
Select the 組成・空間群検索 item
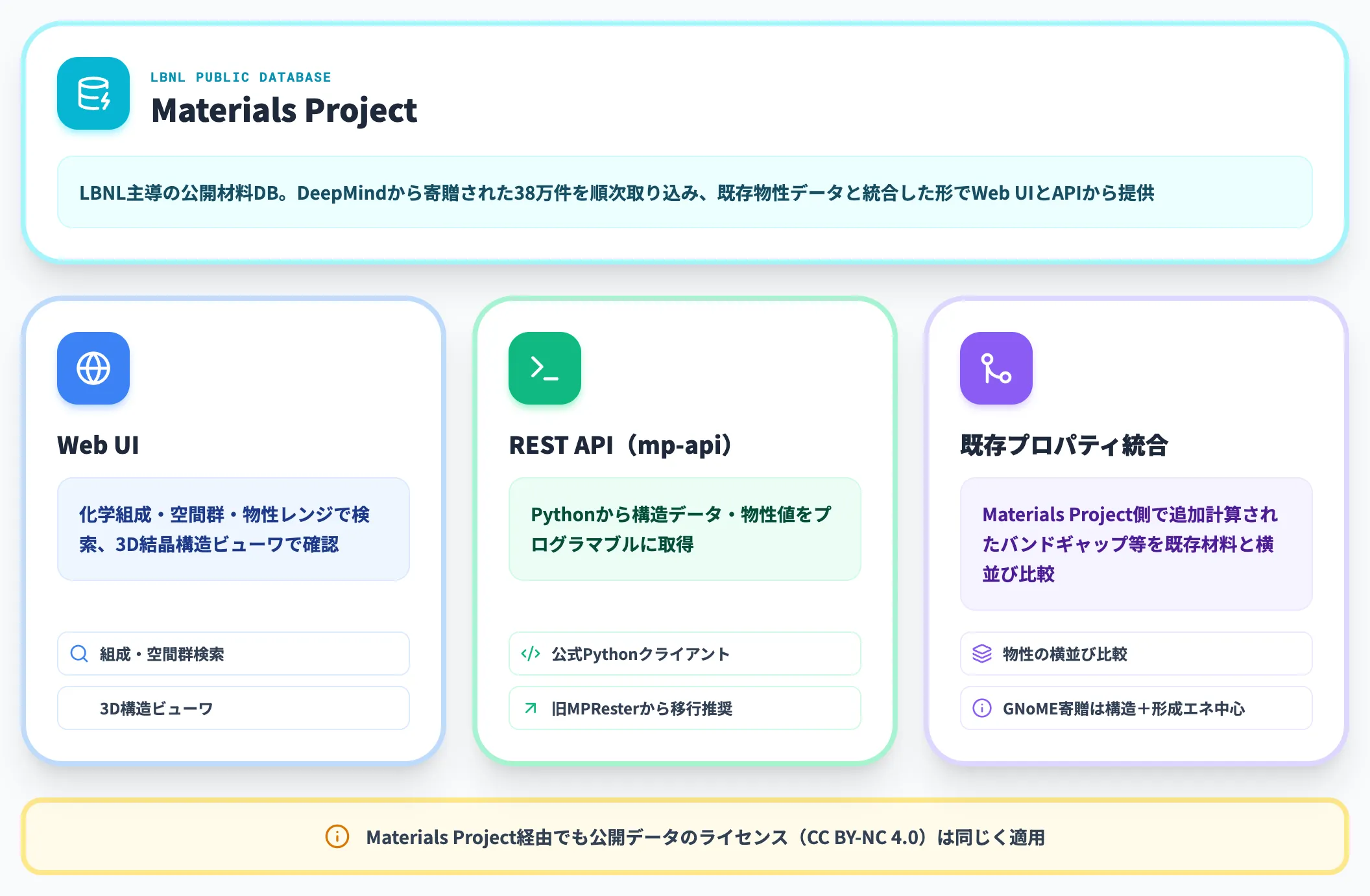point(234,654)
